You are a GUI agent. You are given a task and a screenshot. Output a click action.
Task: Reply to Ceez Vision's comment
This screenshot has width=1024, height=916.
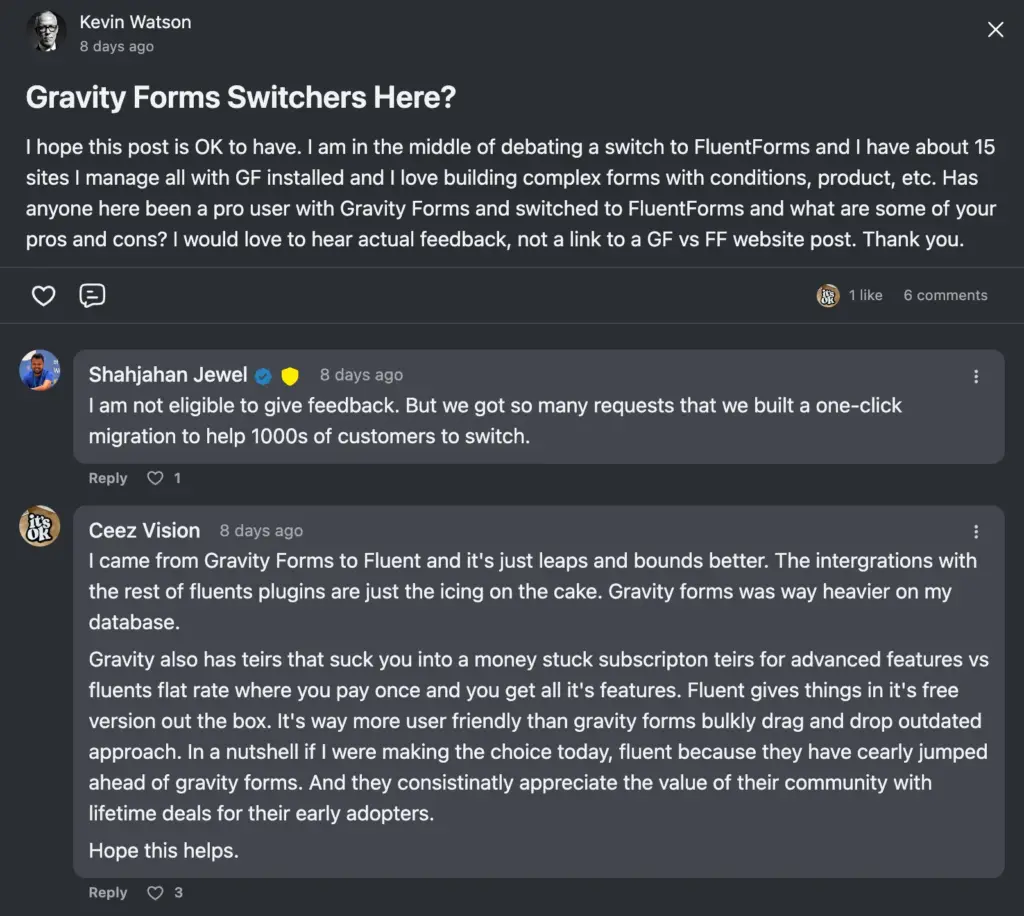click(108, 892)
